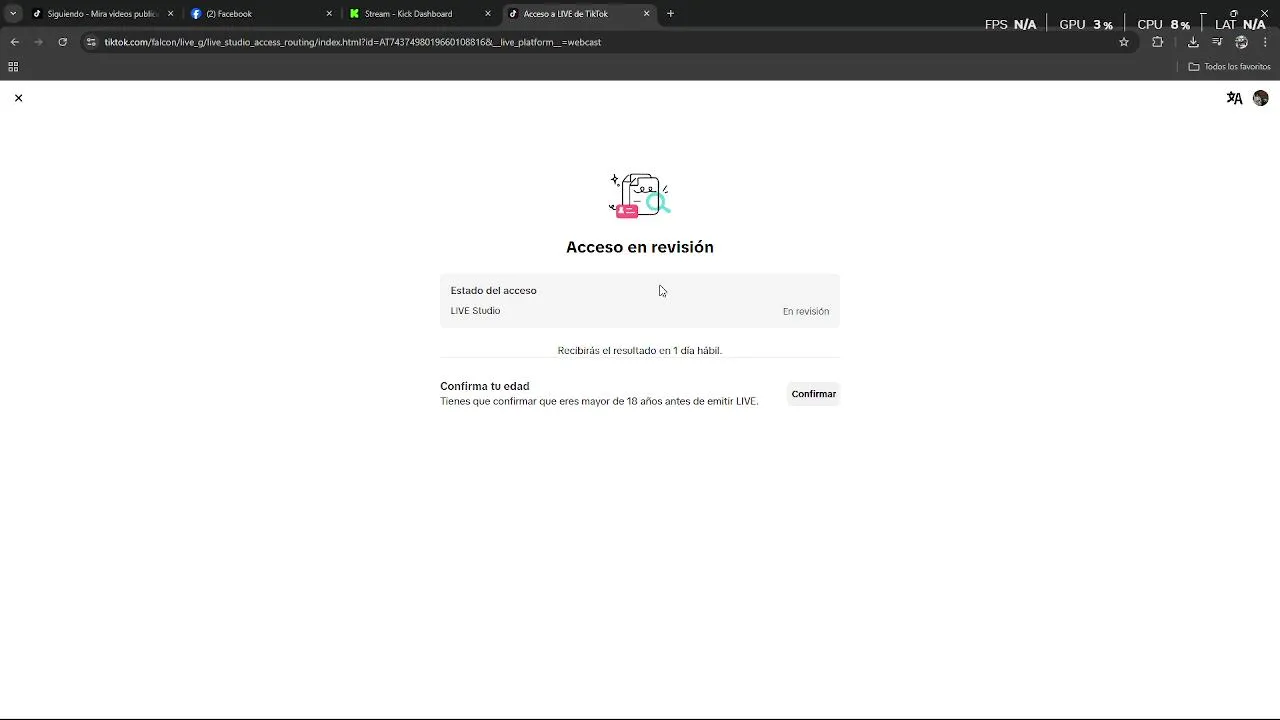The width and height of the screenshot is (1280, 720).
Task: Click the Confirma tu edad heading
Action: pos(484,386)
